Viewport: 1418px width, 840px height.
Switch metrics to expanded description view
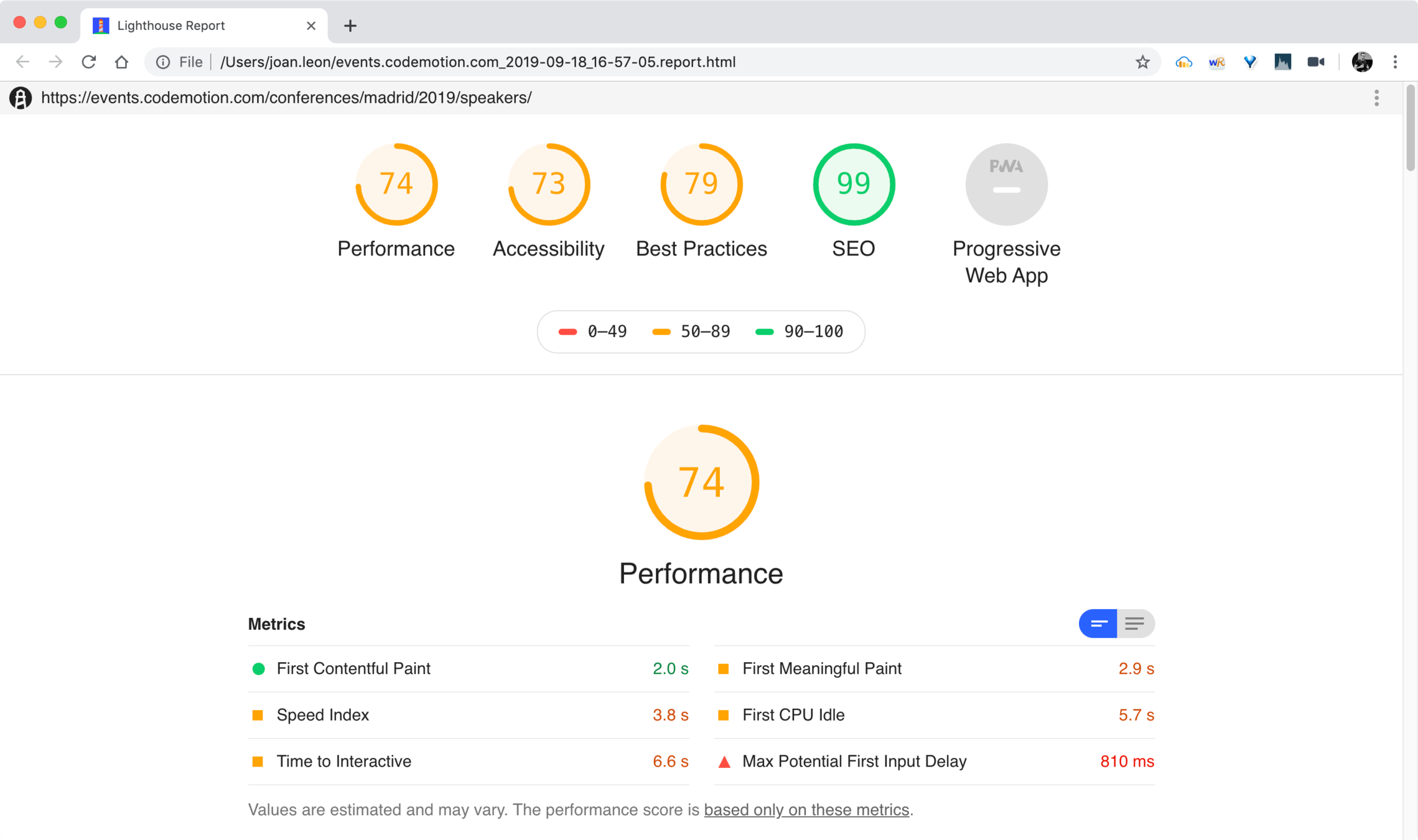point(1135,623)
